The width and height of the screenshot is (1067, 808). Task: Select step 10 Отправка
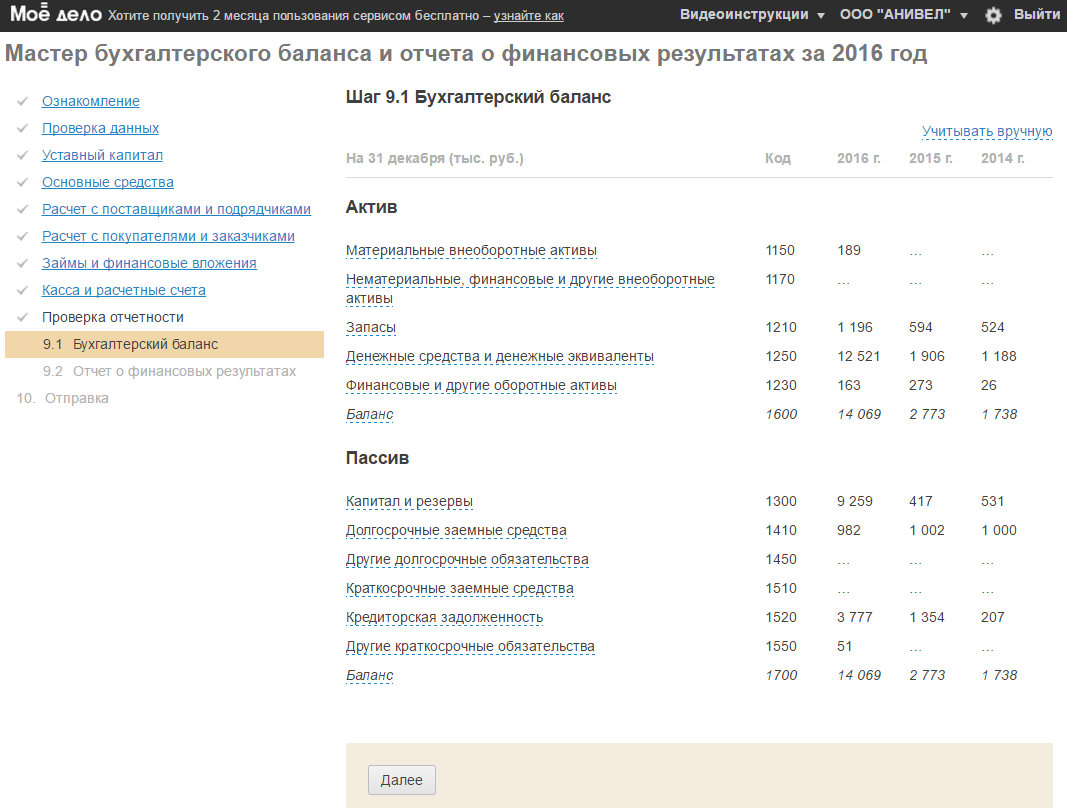coord(63,398)
